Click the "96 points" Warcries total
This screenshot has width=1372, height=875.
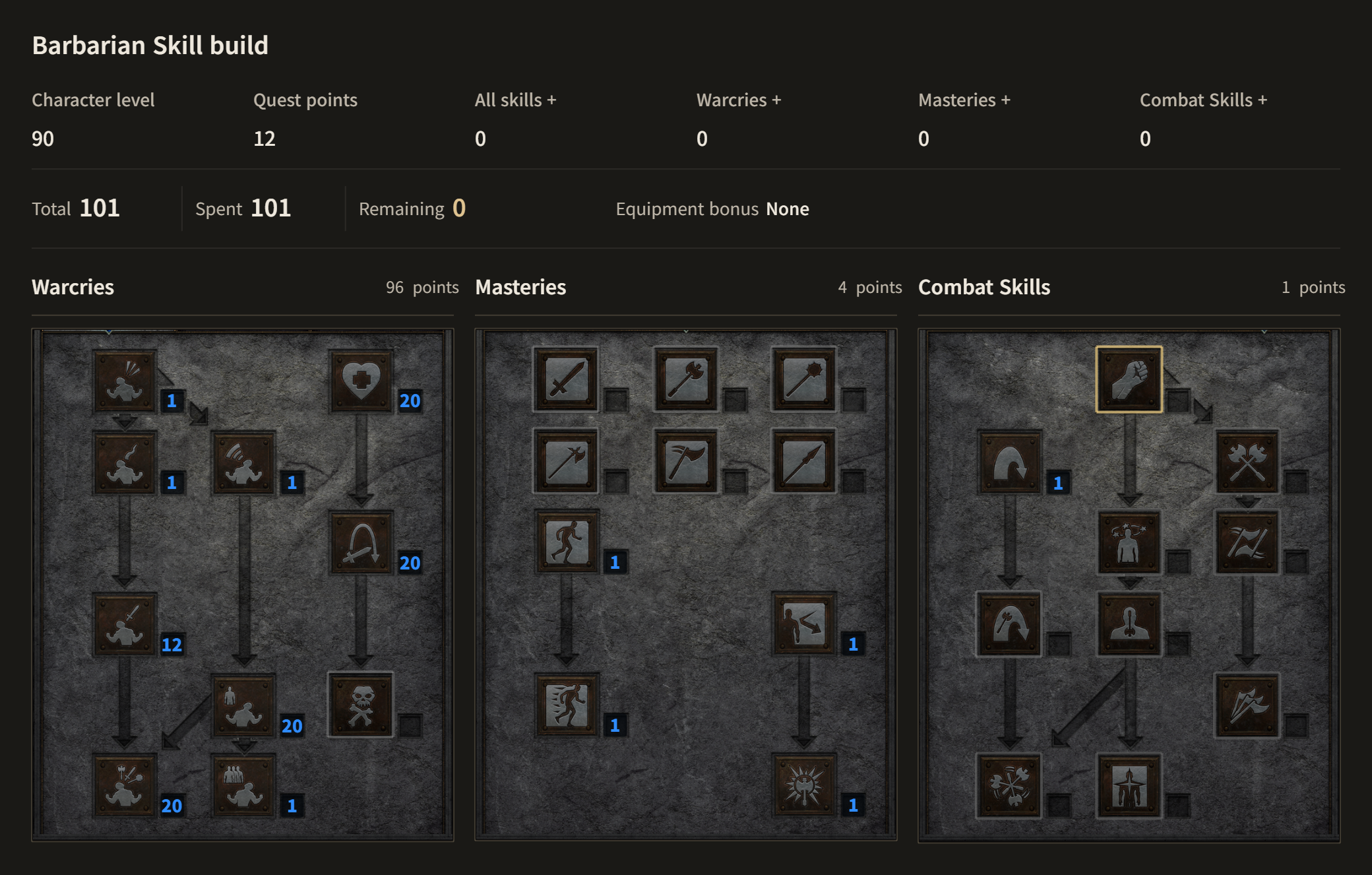coord(422,287)
